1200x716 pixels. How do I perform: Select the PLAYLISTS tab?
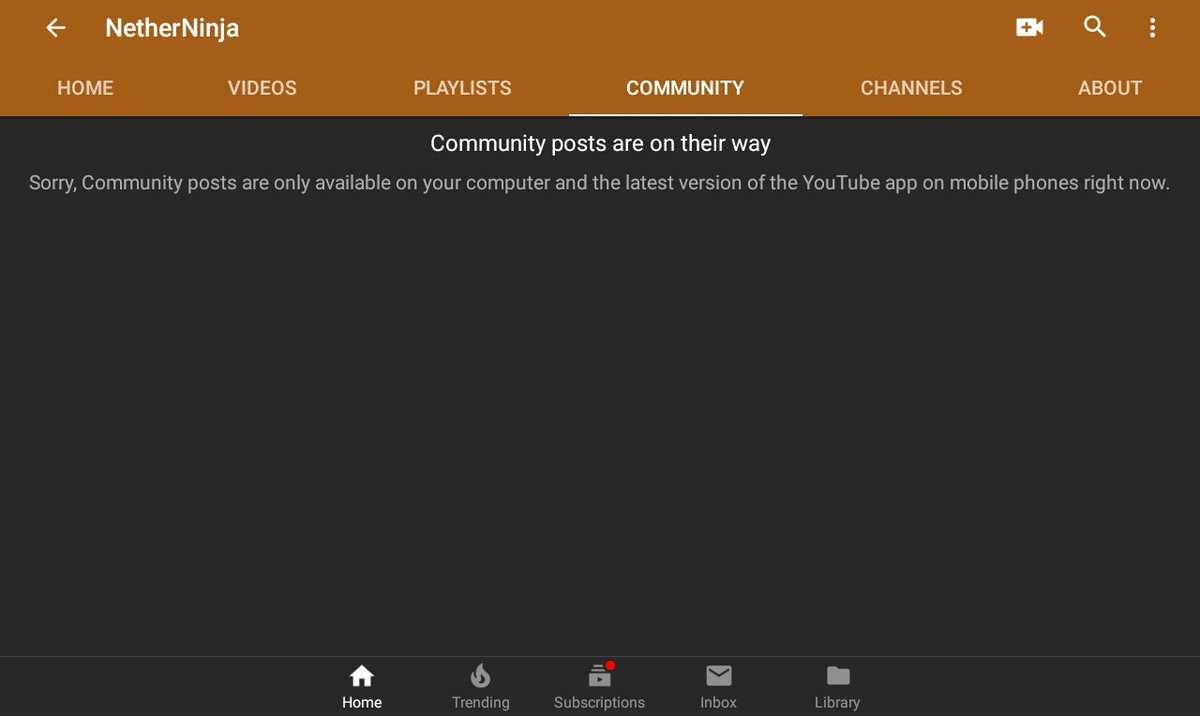click(x=462, y=88)
